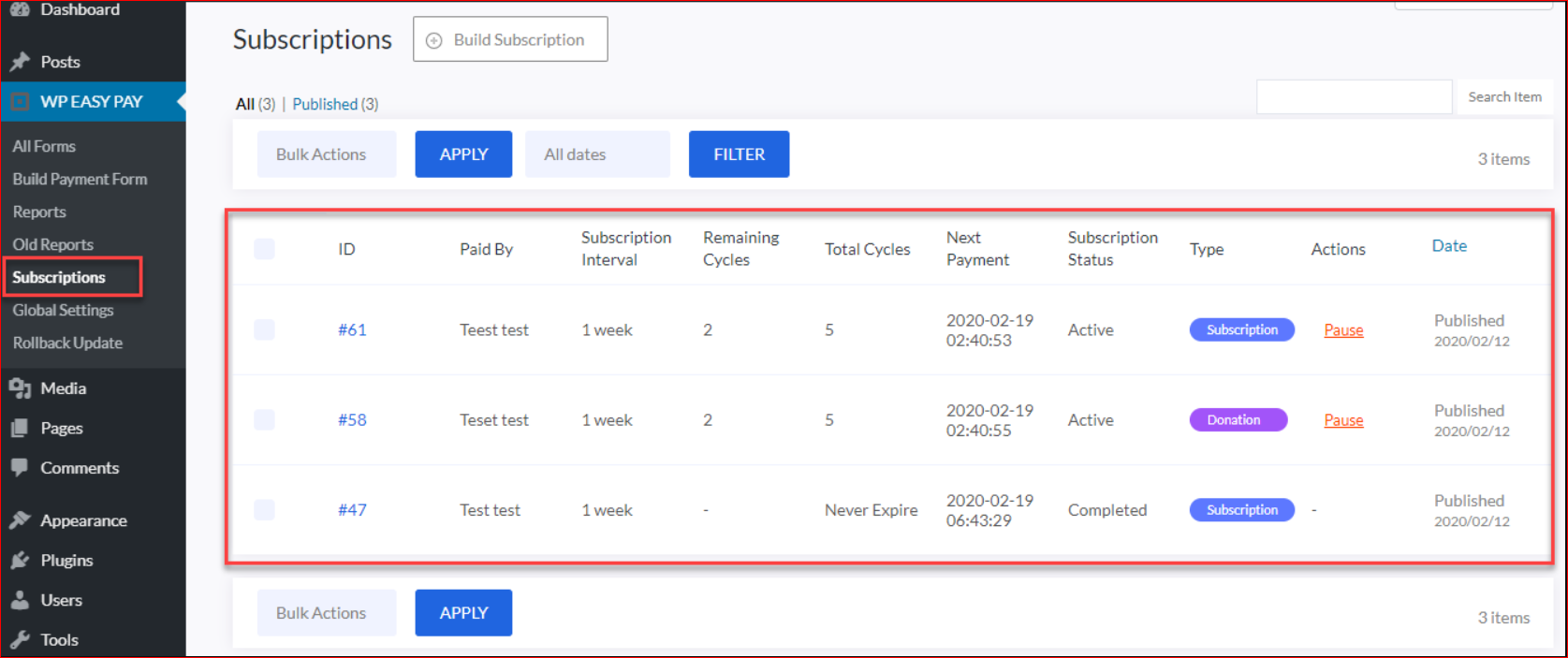1568x658 pixels.
Task: Click the WP EASY PAY menu icon
Action: [20, 102]
